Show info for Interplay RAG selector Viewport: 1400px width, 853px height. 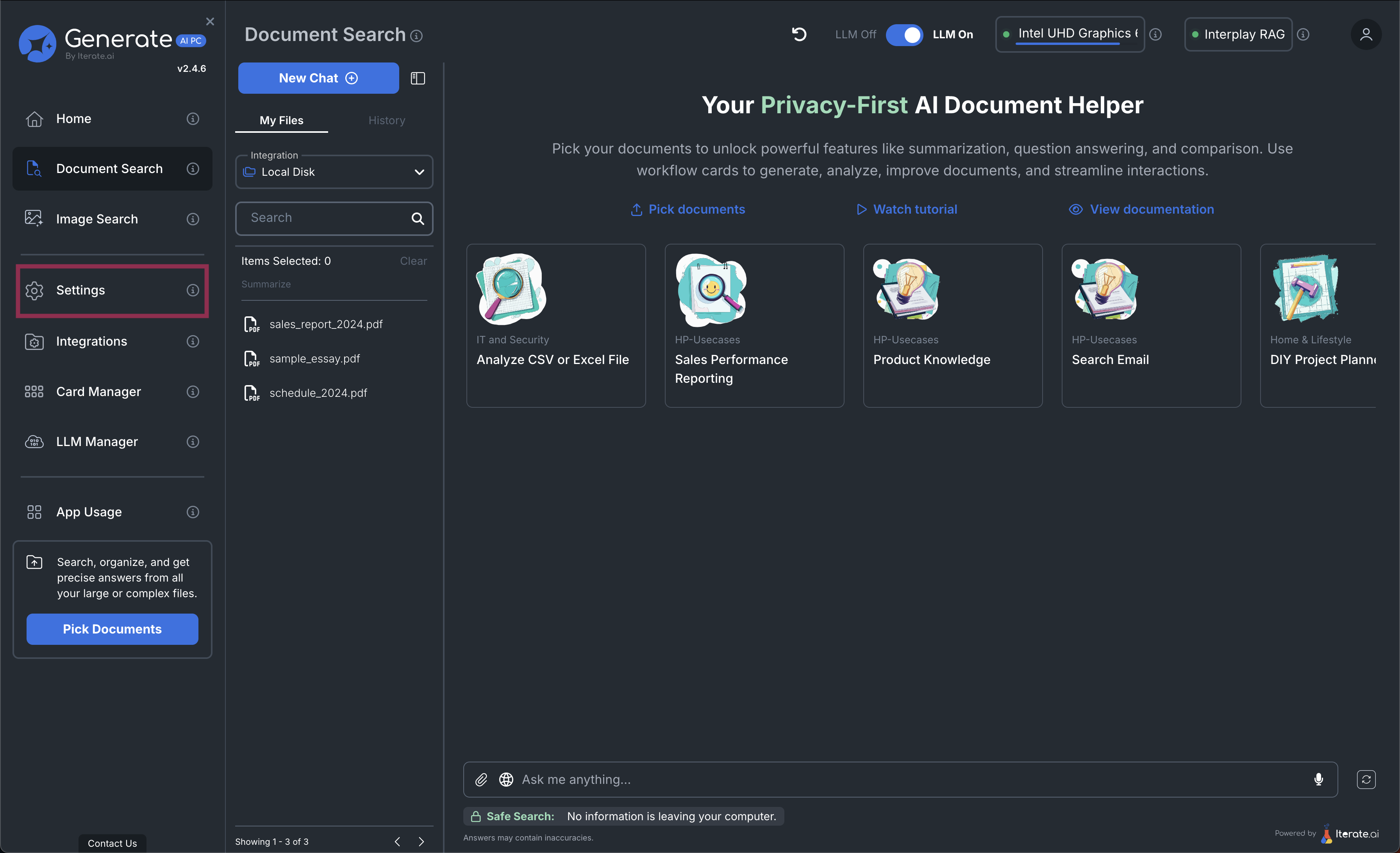coord(1304,35)
